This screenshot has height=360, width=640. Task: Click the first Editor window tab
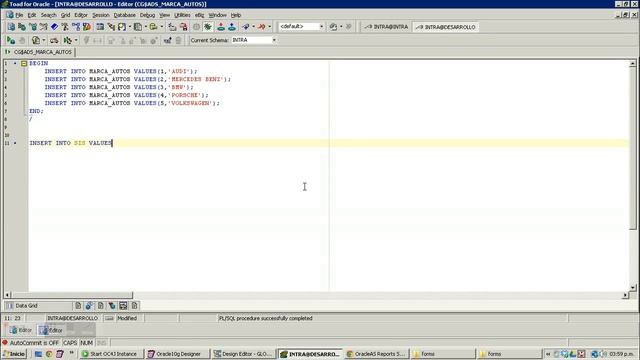click(x=21, y=330)
